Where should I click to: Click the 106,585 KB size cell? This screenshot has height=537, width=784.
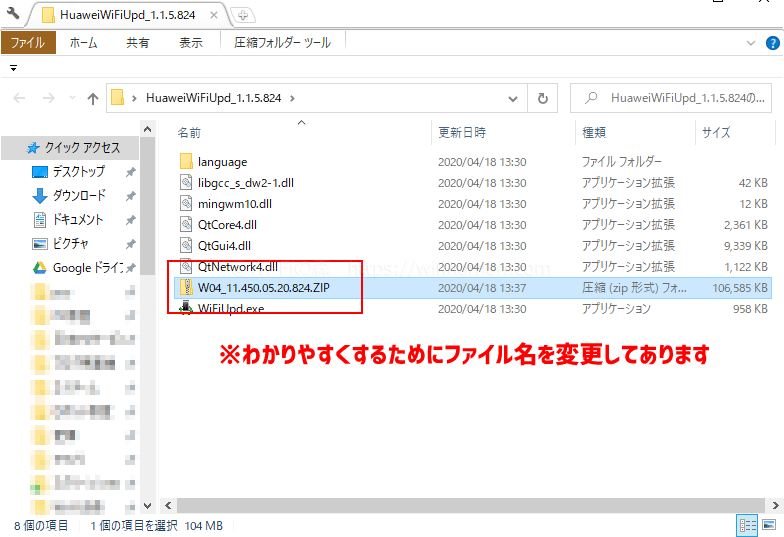click(x=740, y=288)
